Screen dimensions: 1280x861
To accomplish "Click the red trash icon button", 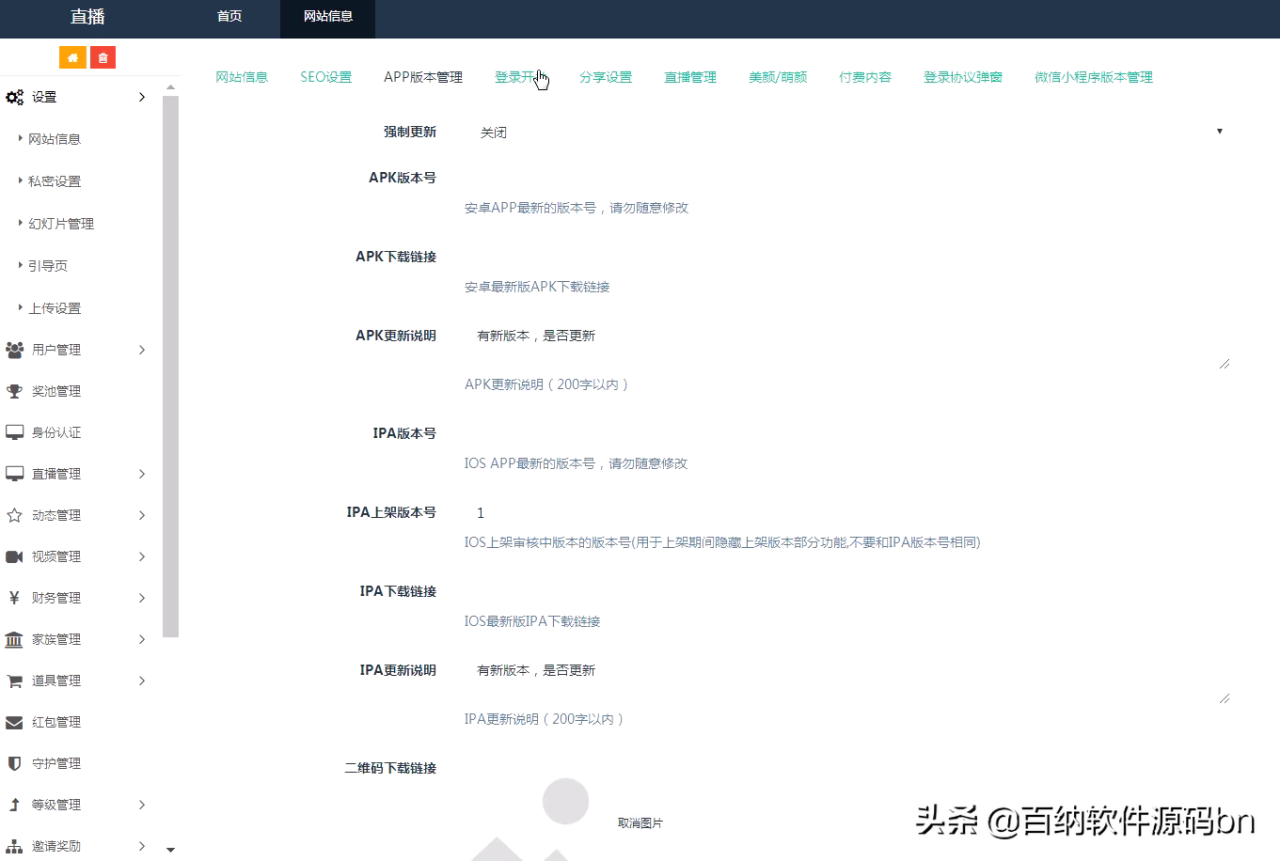I will tap(103, 57).
